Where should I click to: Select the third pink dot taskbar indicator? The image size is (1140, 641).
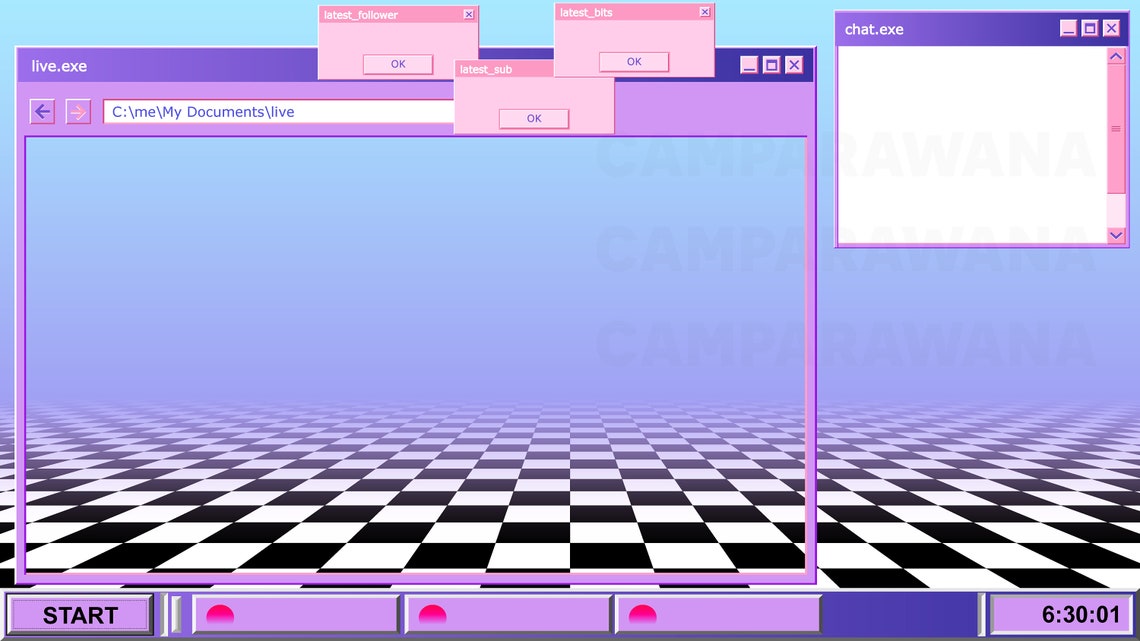(x=642, y=615)
